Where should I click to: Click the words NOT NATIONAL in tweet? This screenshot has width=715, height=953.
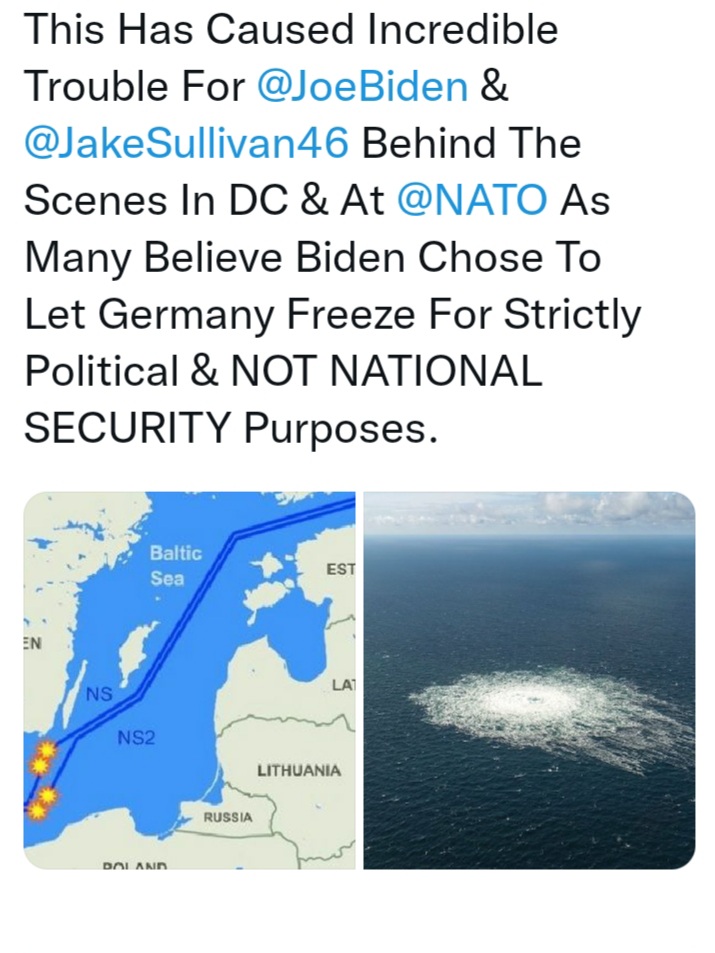click(386, 370)
